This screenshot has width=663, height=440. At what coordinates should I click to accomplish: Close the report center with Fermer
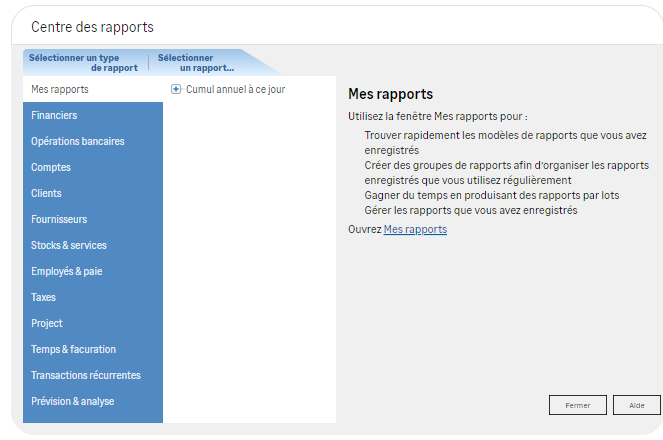pos(578,405)
